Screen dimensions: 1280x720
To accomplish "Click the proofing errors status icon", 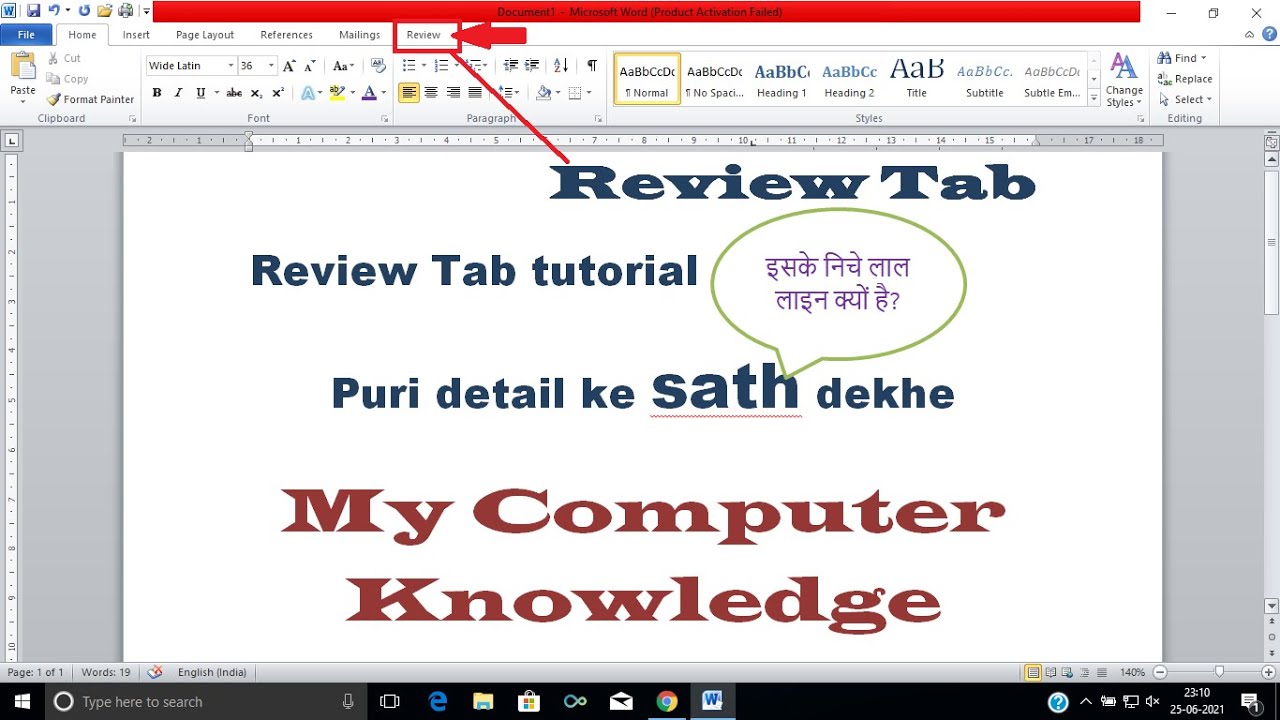I will pos(155,672).
